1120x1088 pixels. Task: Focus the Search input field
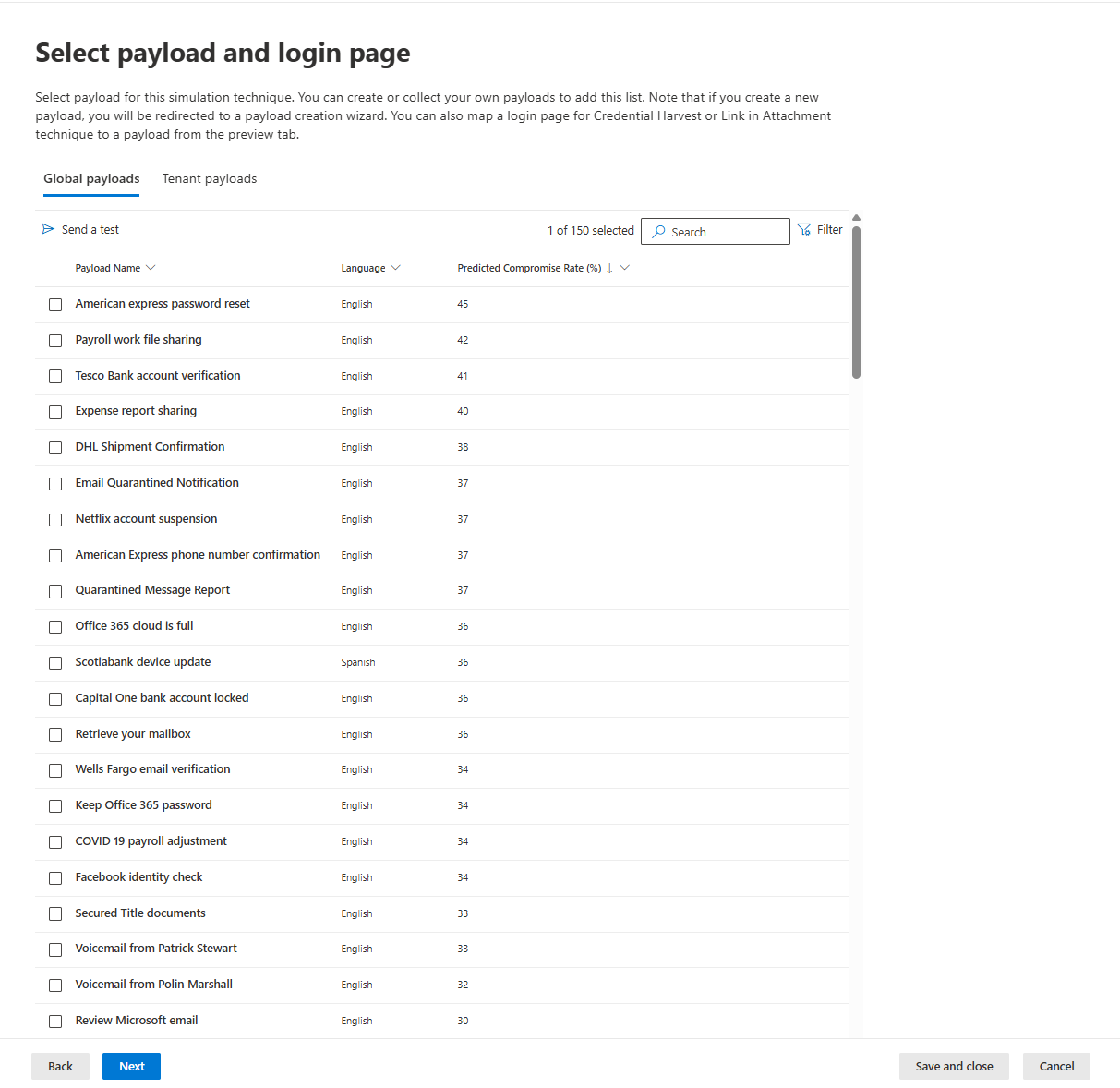[x=725, y=232]
